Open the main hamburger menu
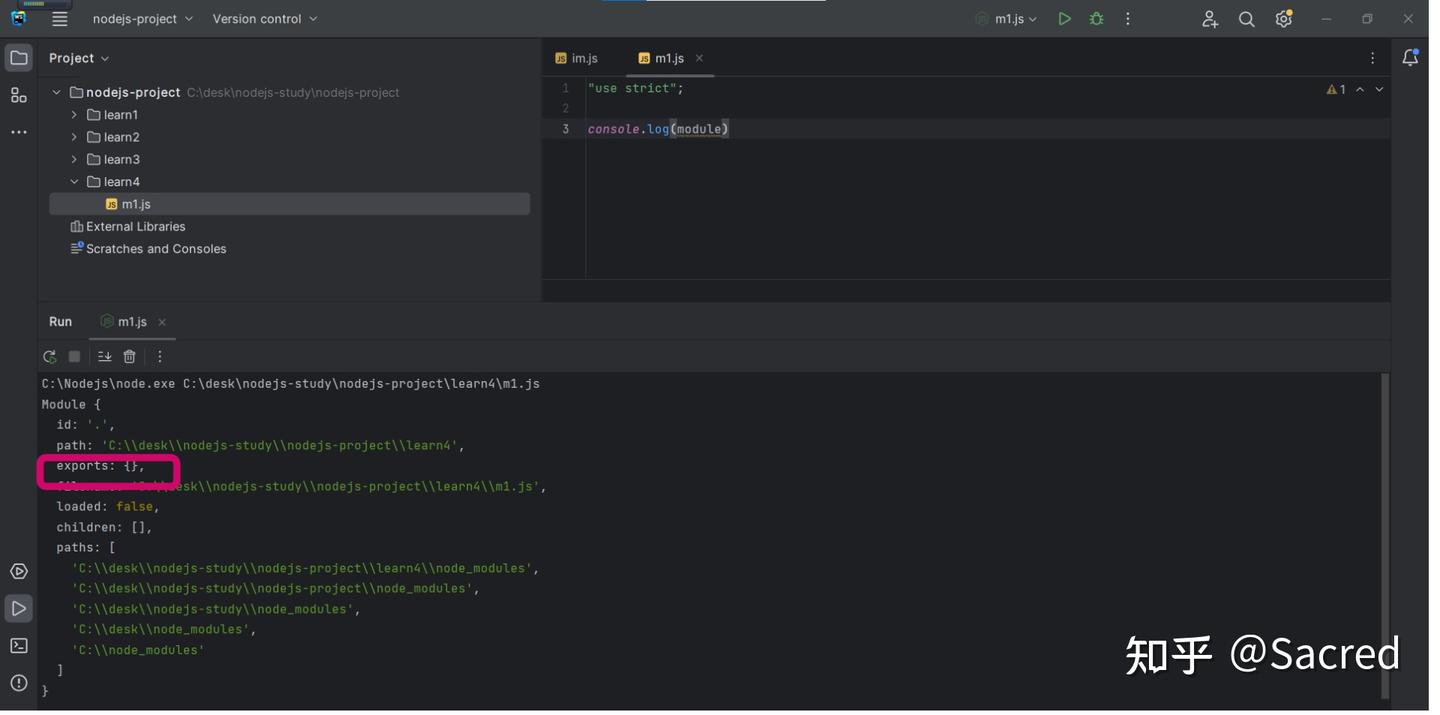 (x=60, y=19)
